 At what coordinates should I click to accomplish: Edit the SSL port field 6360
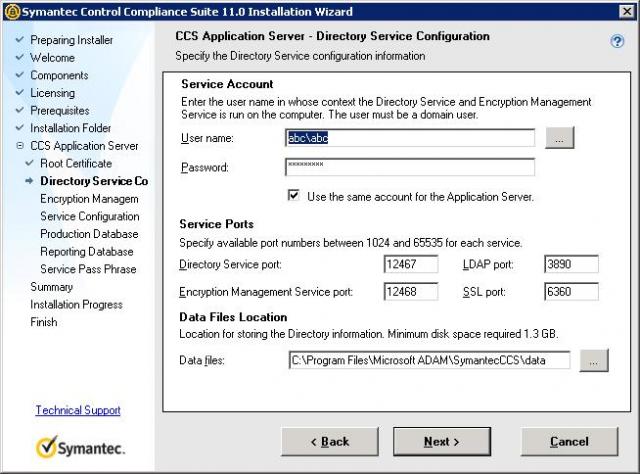pos(571,292)
